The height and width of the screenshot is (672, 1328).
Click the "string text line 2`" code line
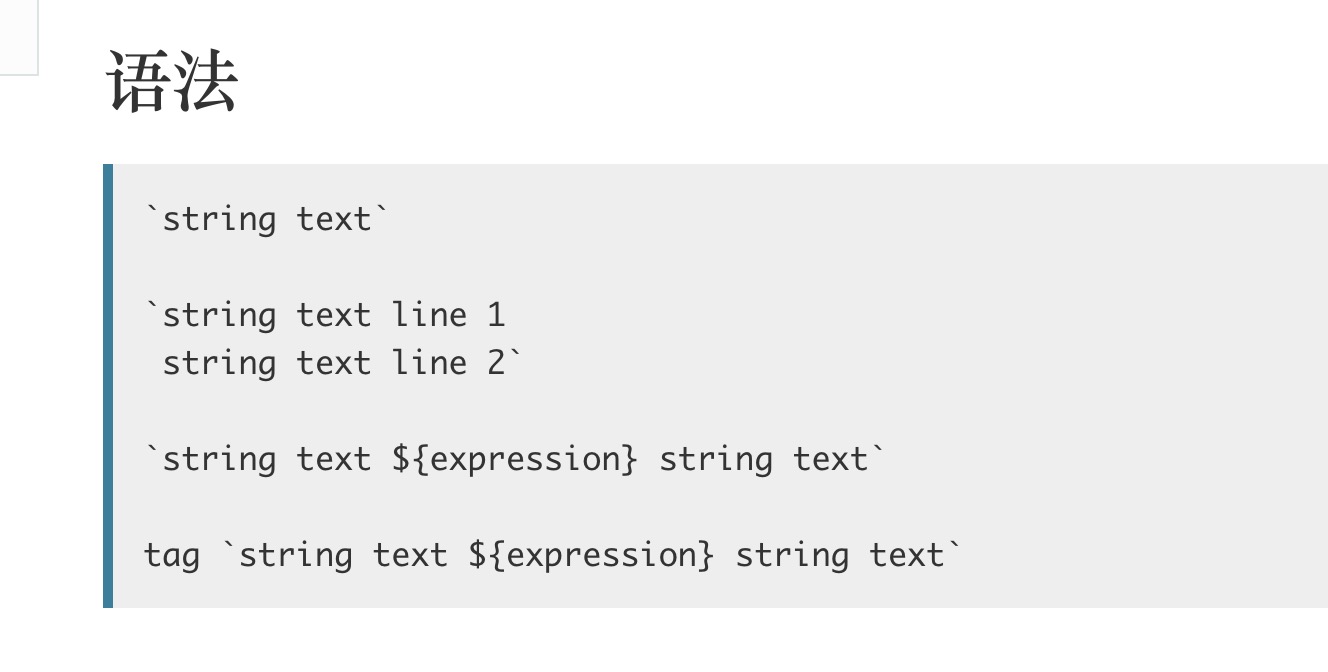coord(342,363)
